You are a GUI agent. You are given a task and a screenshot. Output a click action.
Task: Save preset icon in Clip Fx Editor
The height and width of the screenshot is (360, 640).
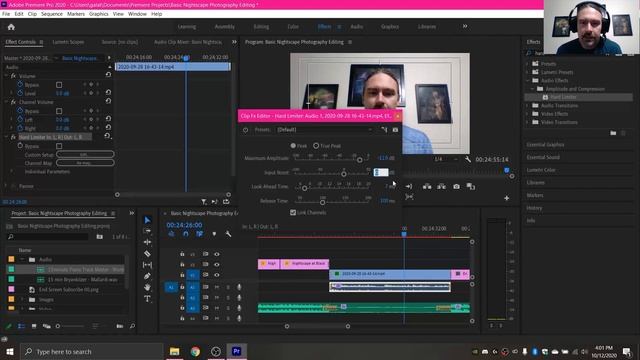[x=384, y=130]
